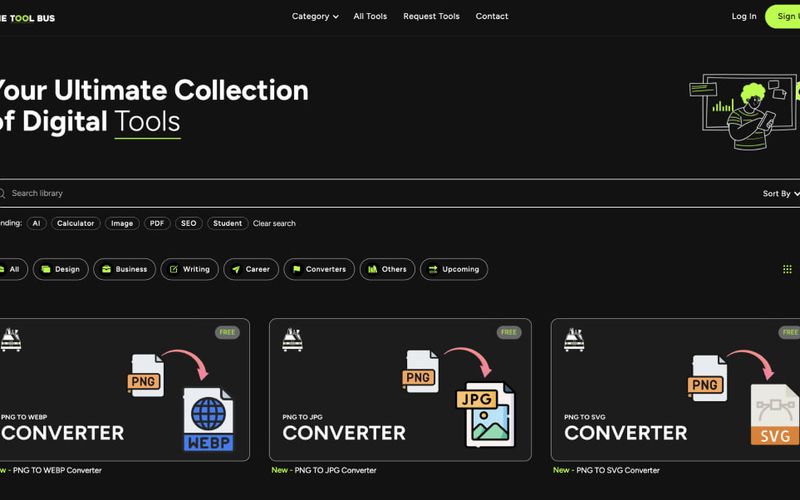Click the hero illustration of person at whiteboard
Viewport: 800px width, 500px height.
pyautogui.click(x=744, y=112)
